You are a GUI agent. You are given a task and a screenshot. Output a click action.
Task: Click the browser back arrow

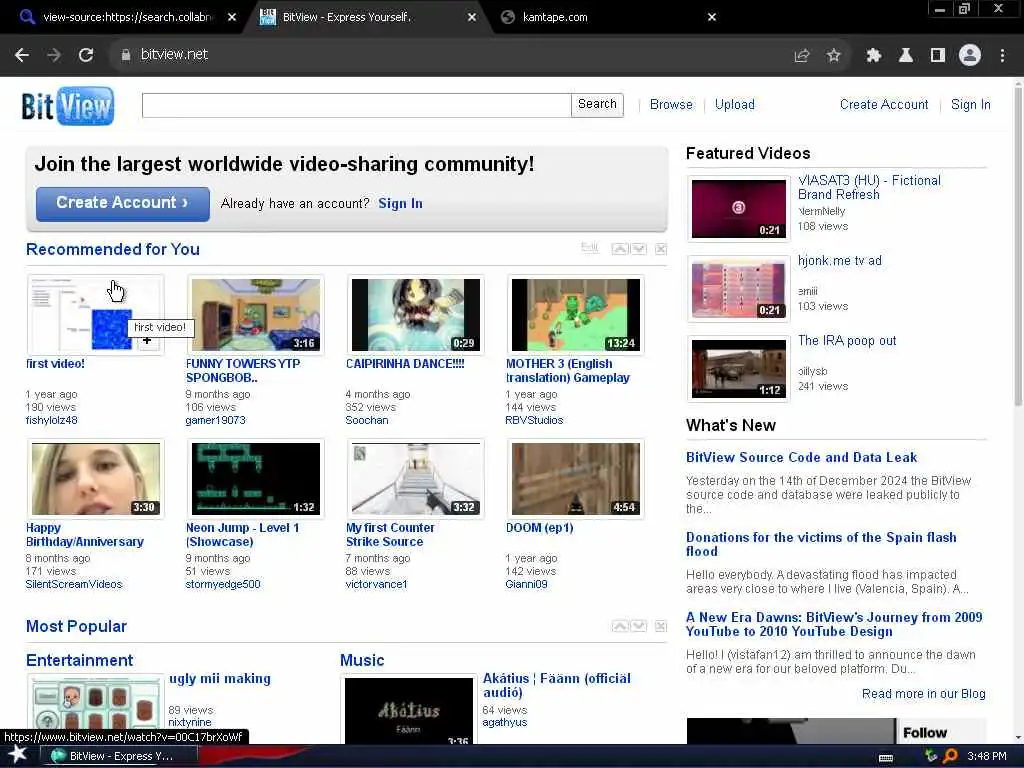[x=22, y=55]
